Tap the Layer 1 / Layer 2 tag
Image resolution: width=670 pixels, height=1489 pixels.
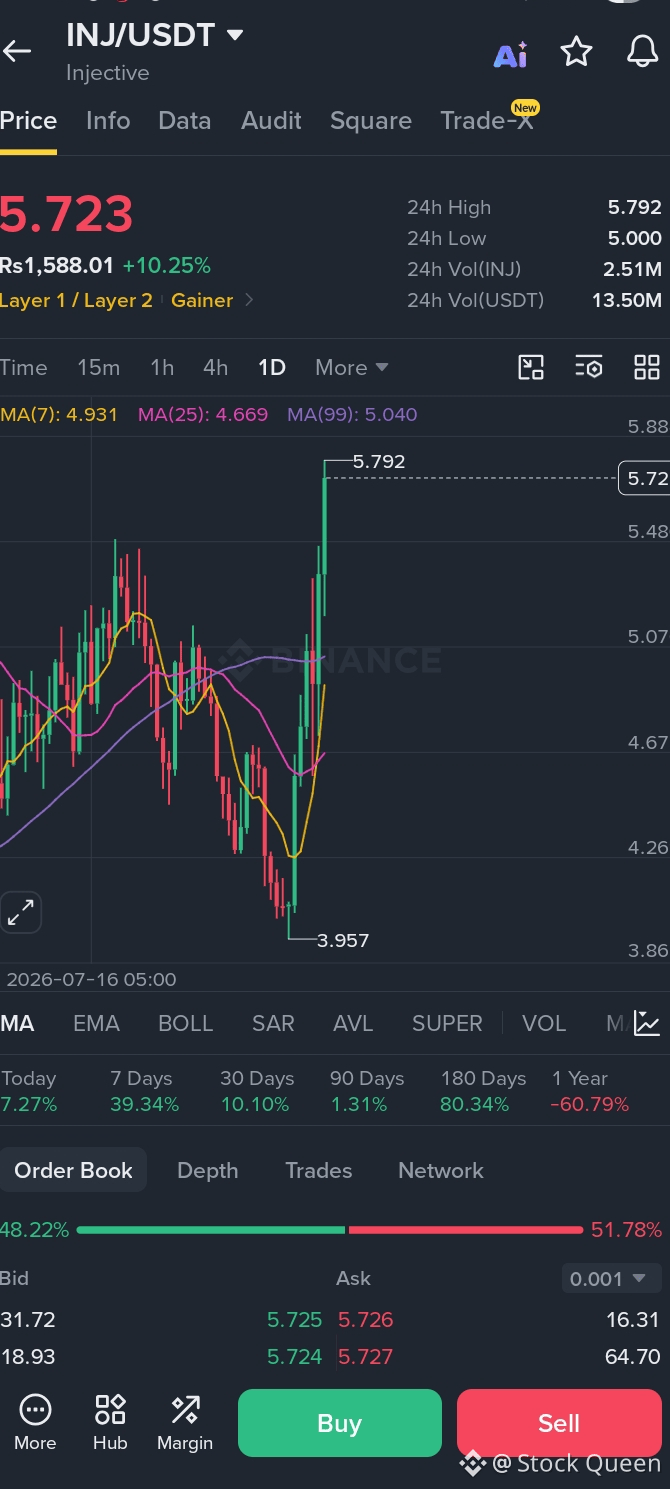76,300
